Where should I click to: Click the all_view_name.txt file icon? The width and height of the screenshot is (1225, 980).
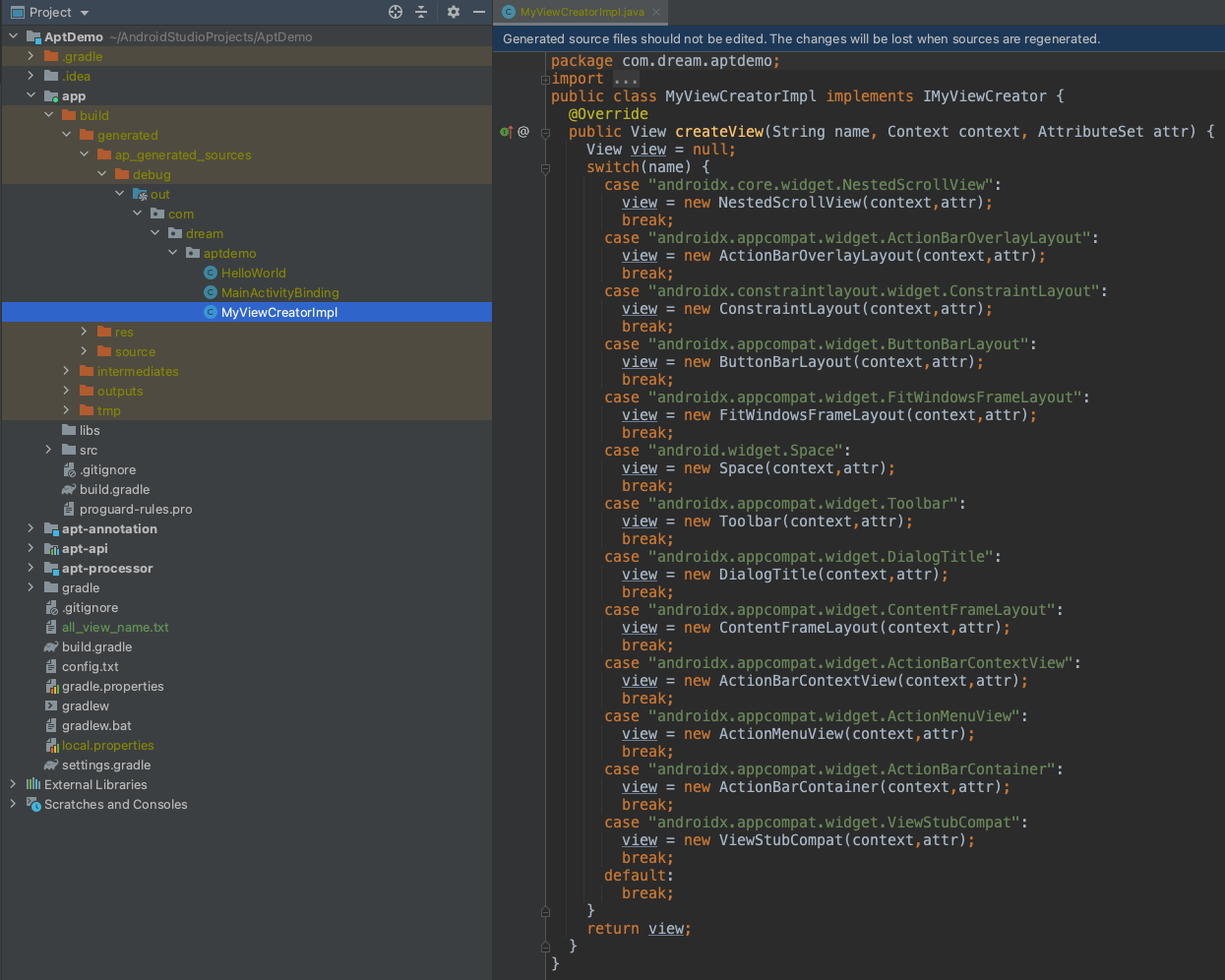click(51, 627)
